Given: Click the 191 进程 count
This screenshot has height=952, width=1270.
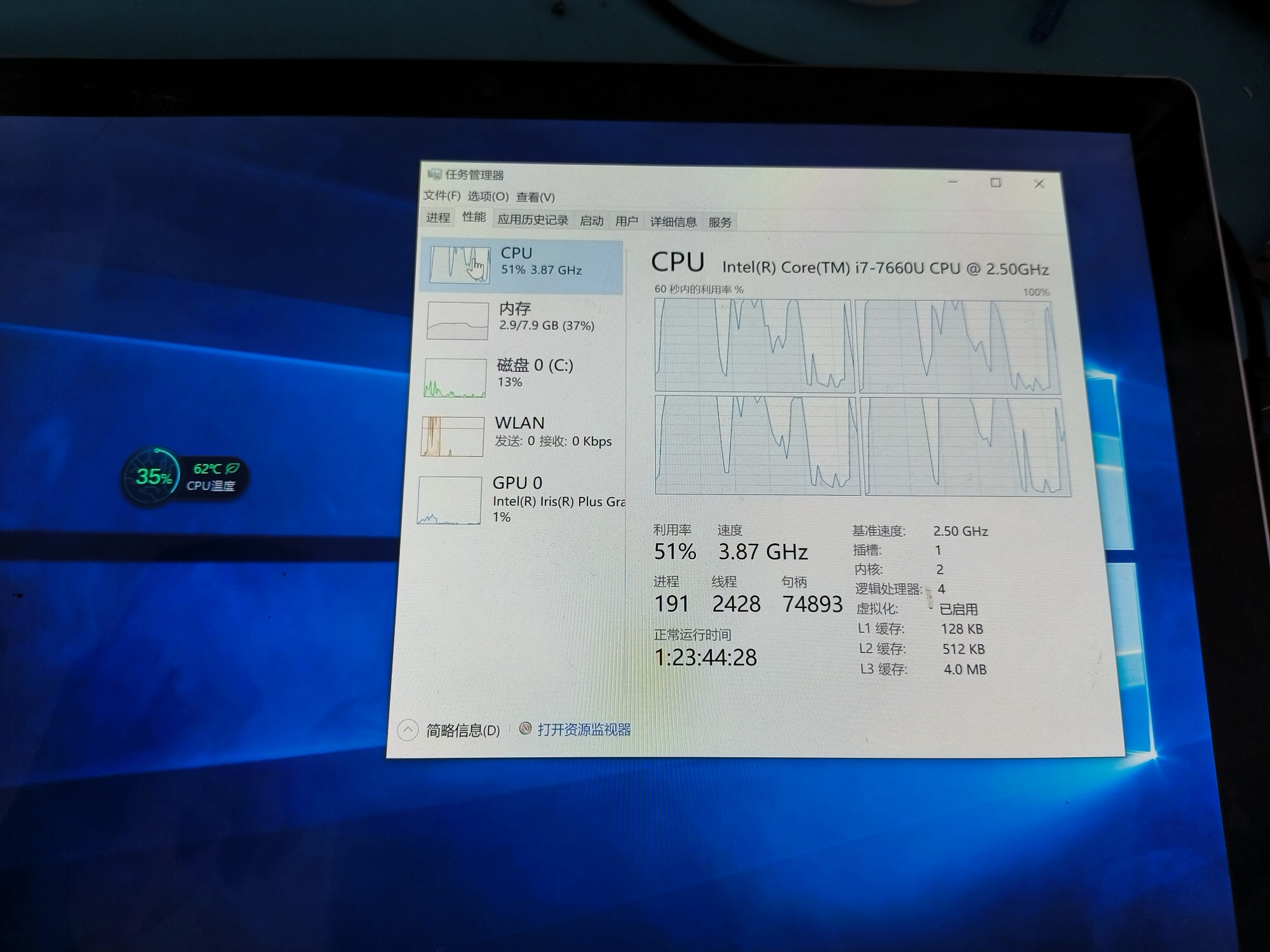Looking at the screenshot, I should pos(672,604).
